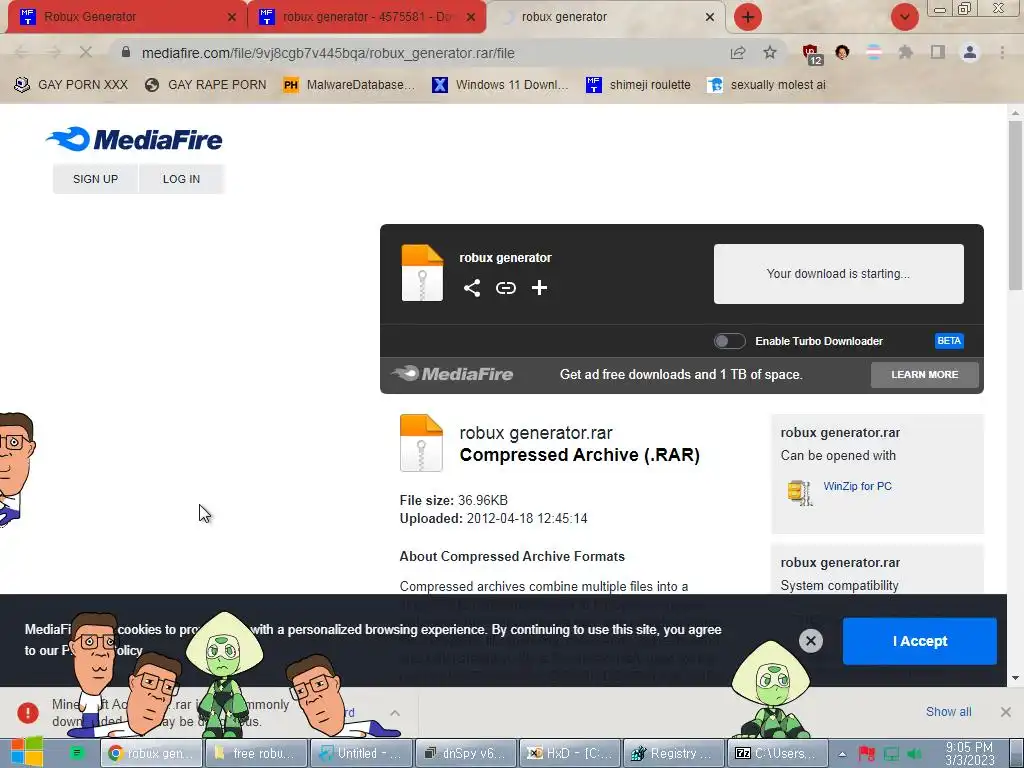Click the Uploaded: 2012-04-18 12:45:14 text
The image size is (1024, 768).
494,519
